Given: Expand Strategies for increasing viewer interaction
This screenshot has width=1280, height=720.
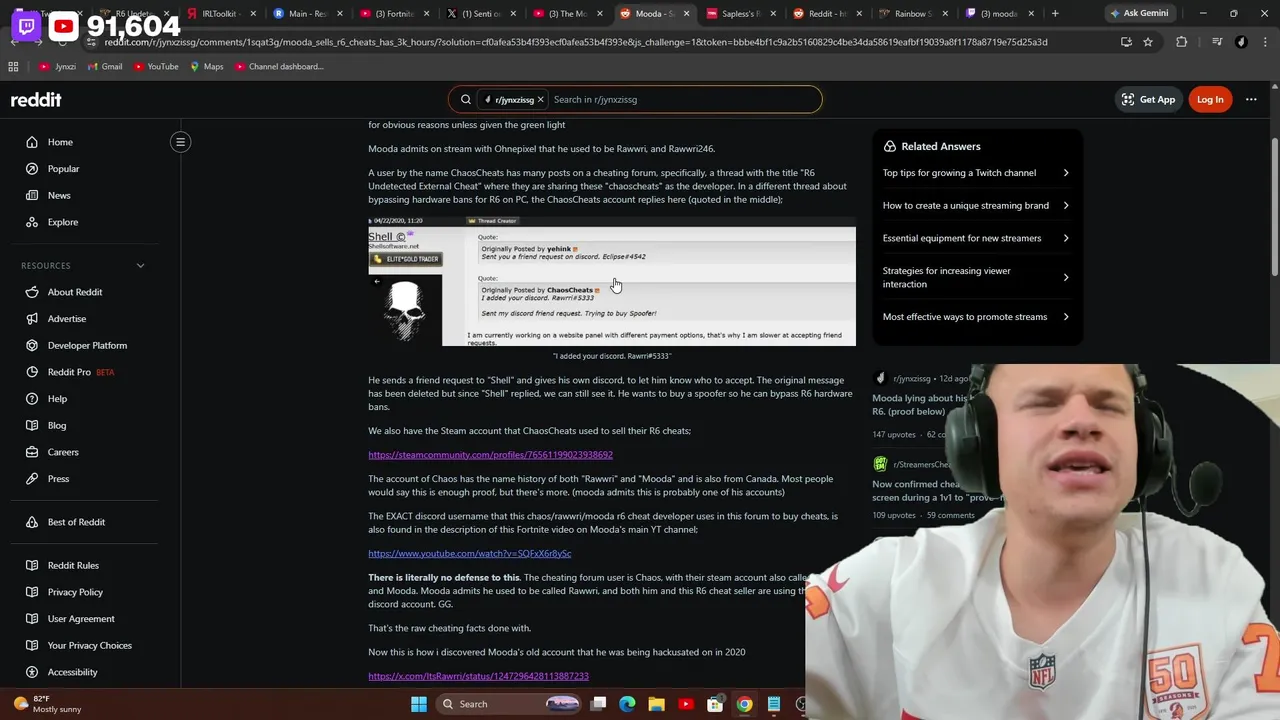Looking at the screenshot, I should pyautogui.click(x=976, y=277).
